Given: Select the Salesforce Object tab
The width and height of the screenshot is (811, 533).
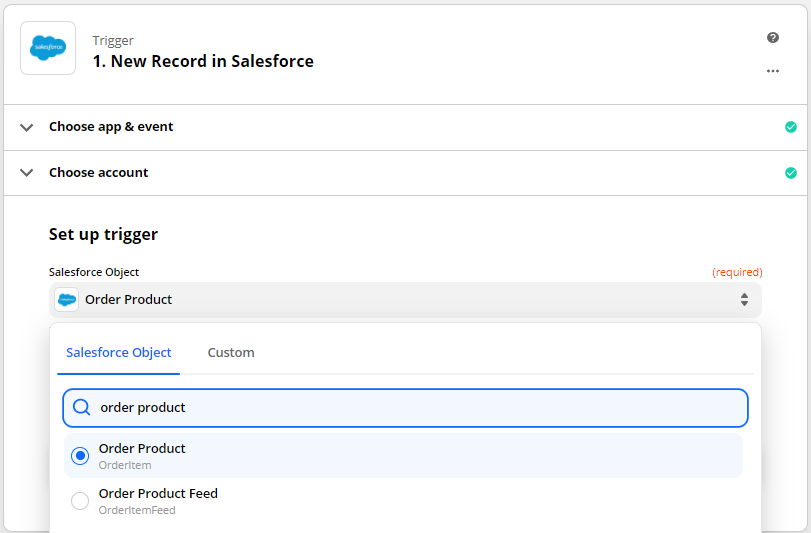Looking at the screenshot, I should point(119,353).
